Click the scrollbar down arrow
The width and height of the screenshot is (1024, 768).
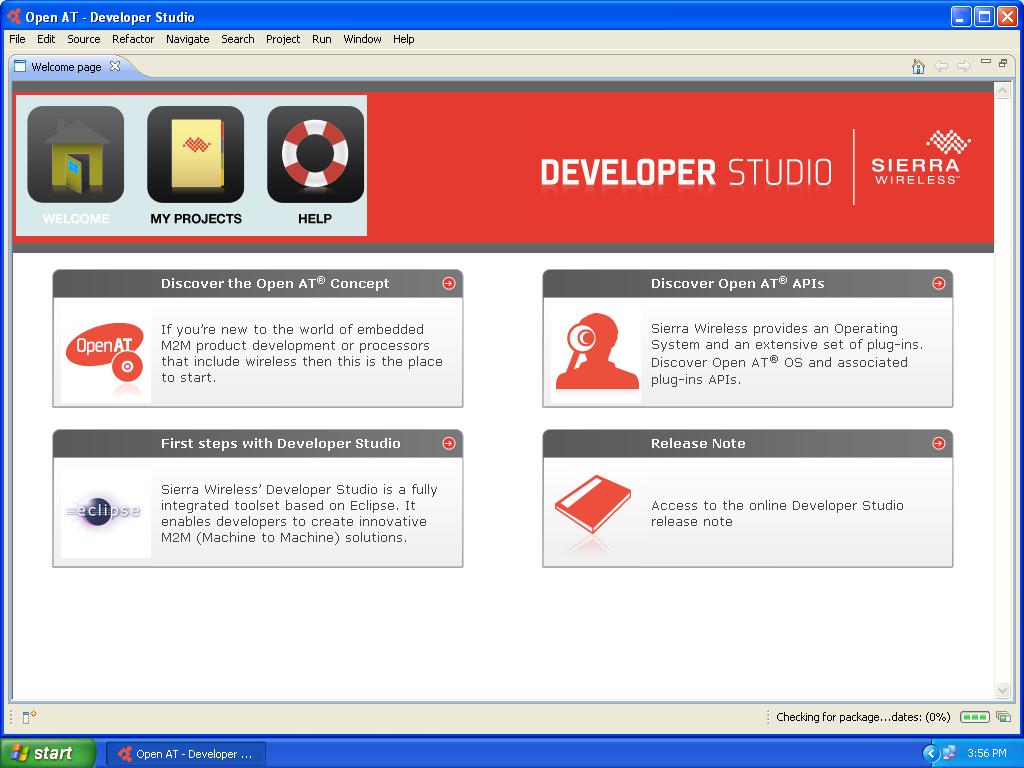pos(1002,690)
